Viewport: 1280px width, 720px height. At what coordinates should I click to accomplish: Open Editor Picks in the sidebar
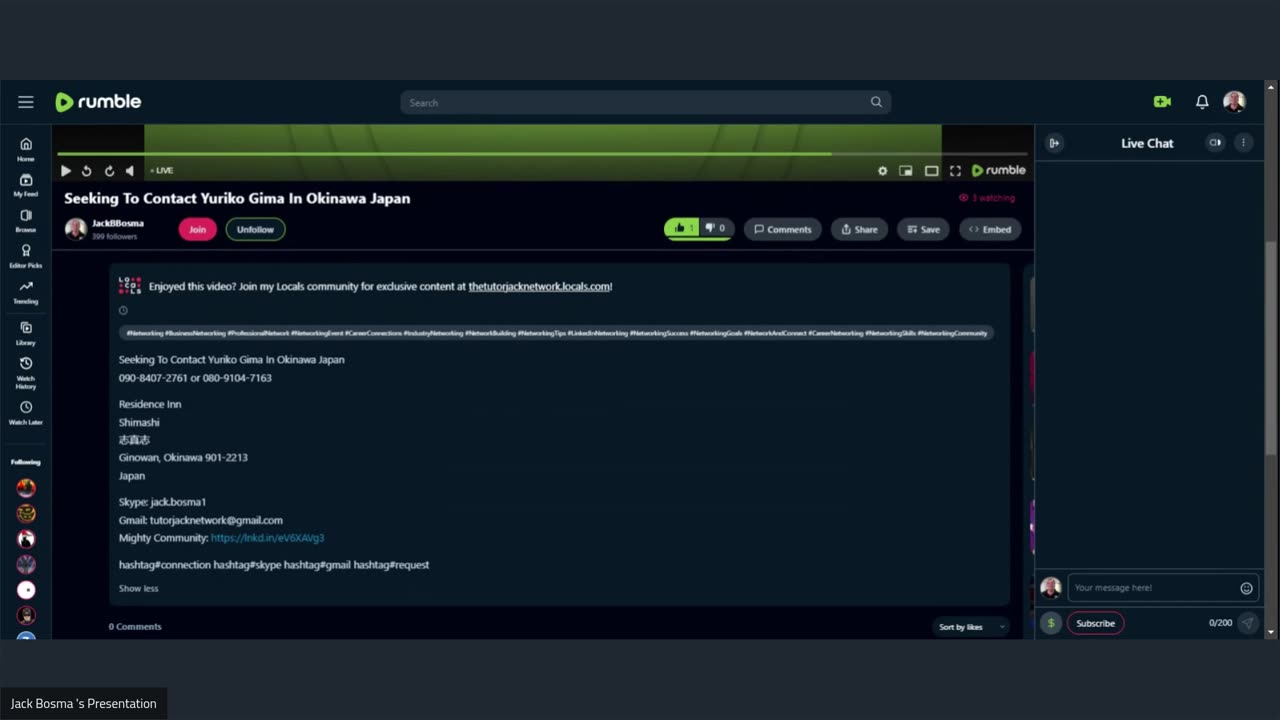point(26,257)
